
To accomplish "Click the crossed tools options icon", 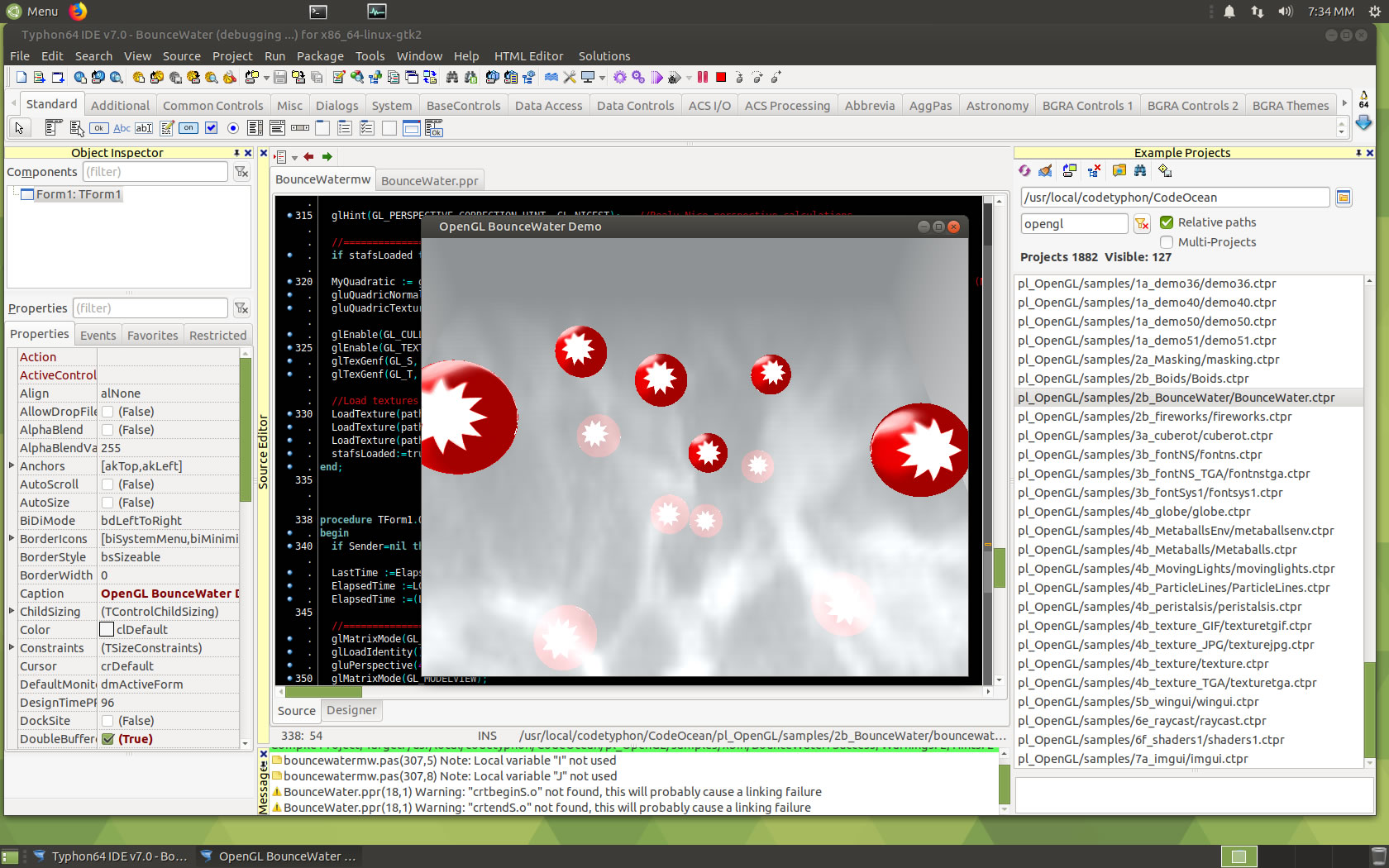I will point(570,77).
